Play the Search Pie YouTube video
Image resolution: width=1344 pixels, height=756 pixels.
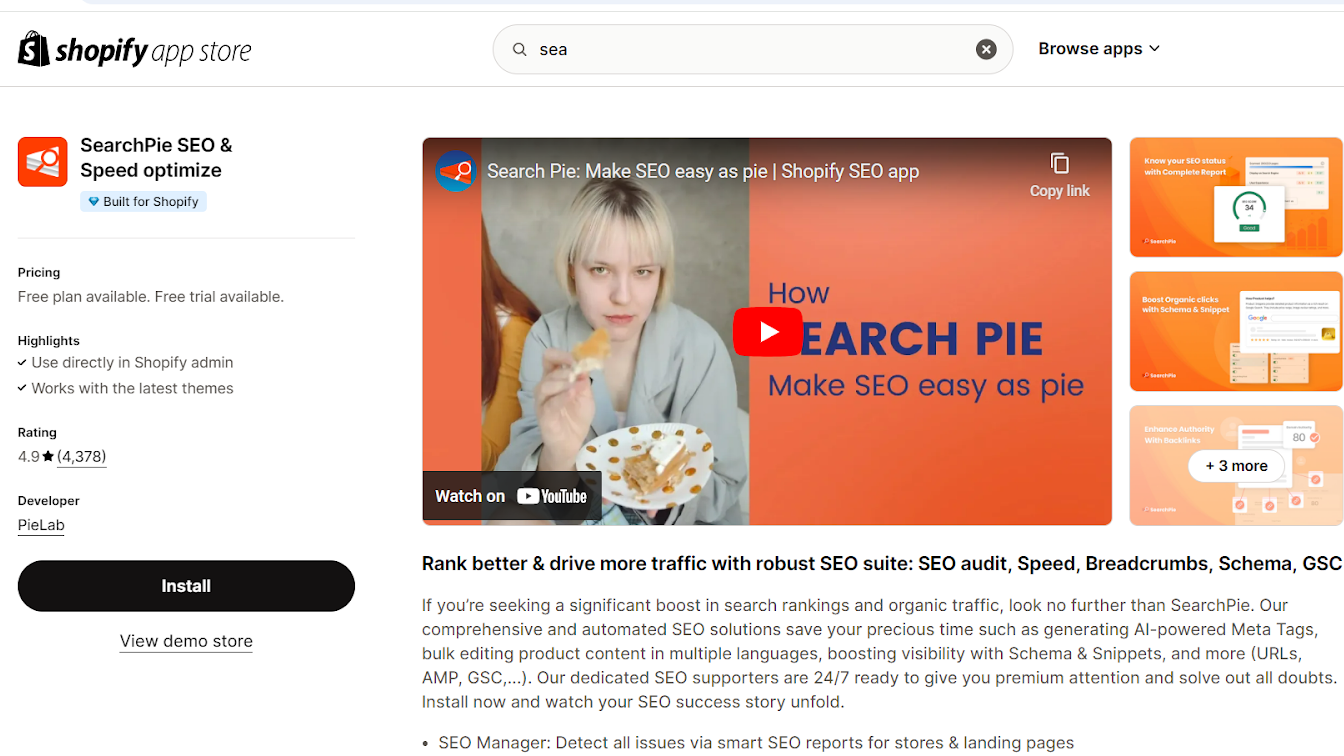[767, 332]
